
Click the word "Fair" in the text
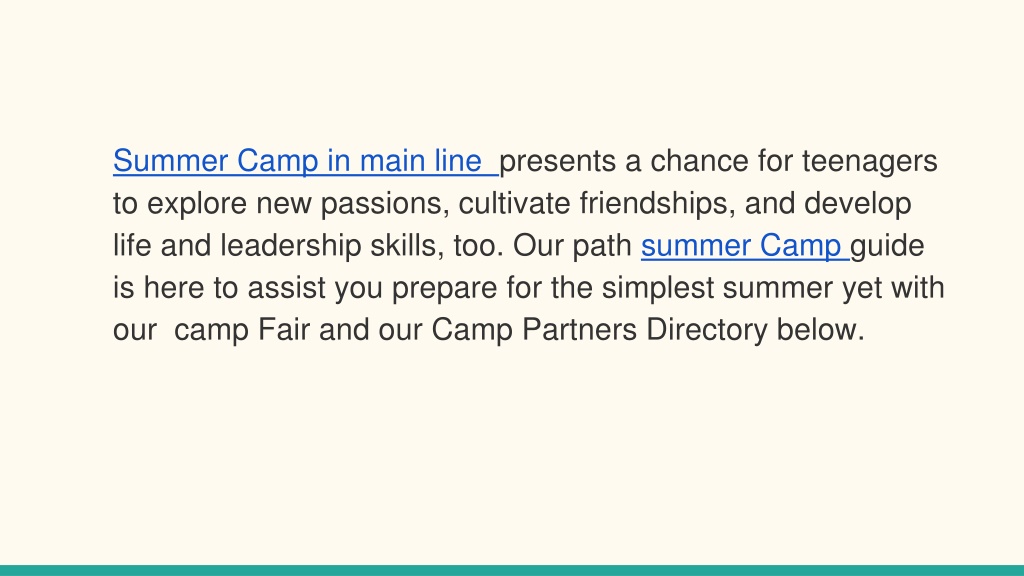point(283,330)
